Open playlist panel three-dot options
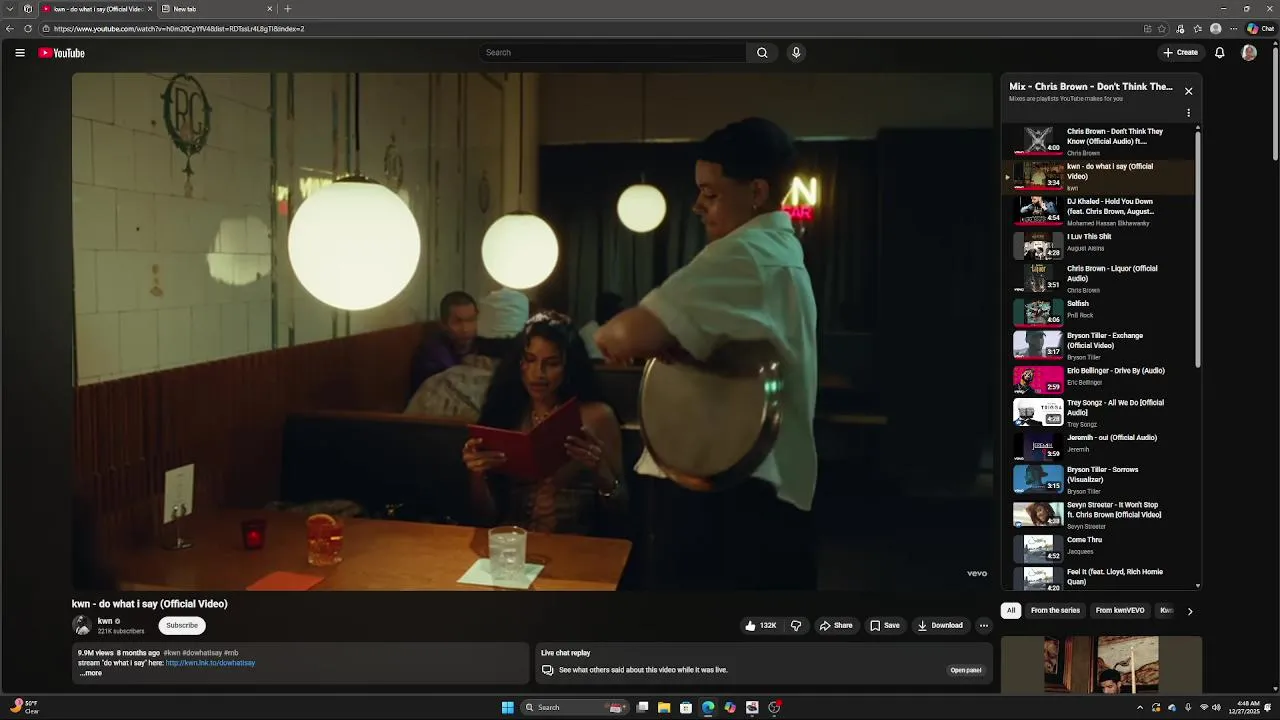This screenshot has height=720, width=1280. (1188, 113)
